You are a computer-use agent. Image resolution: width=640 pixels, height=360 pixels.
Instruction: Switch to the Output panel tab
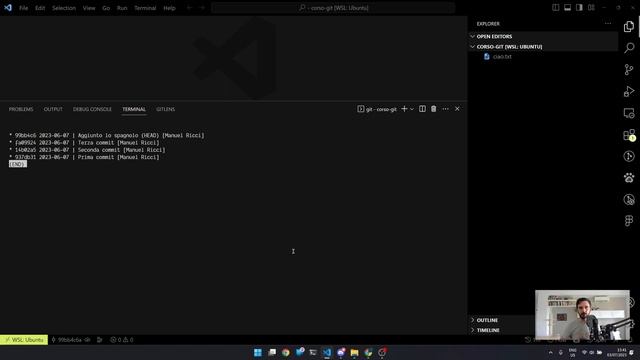coord(53,109)
